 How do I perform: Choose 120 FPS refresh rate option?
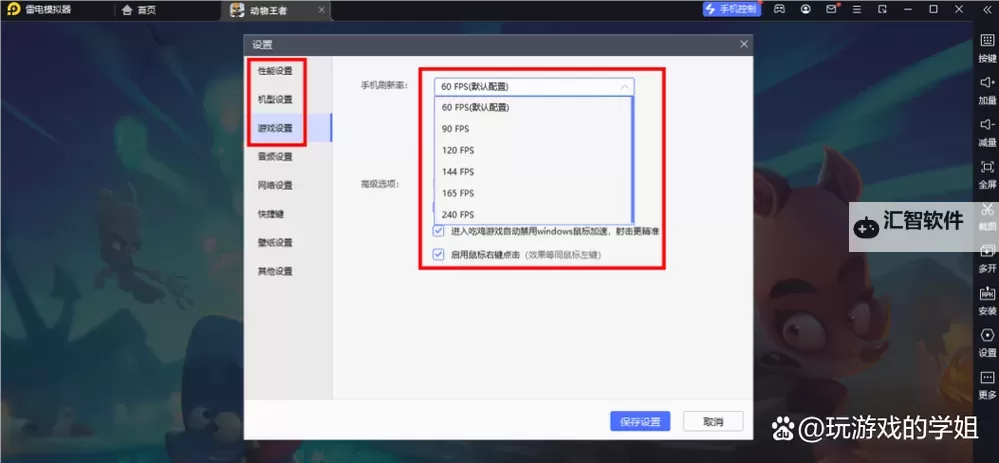532,150
